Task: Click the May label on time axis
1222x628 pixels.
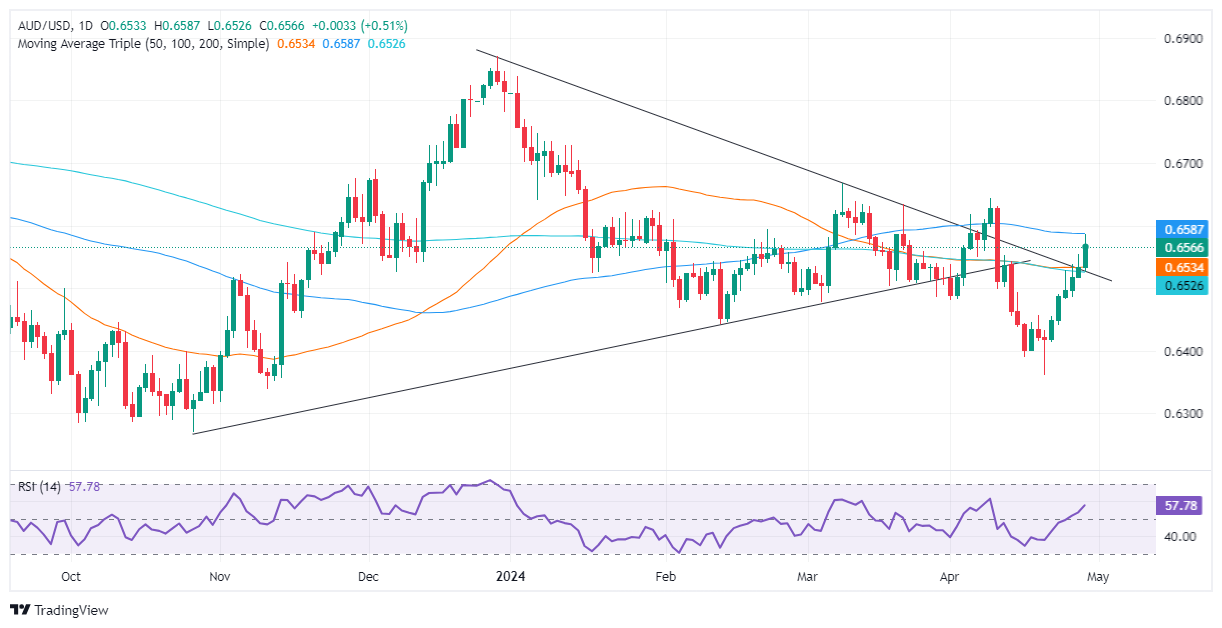Action: pos(1098,577)
